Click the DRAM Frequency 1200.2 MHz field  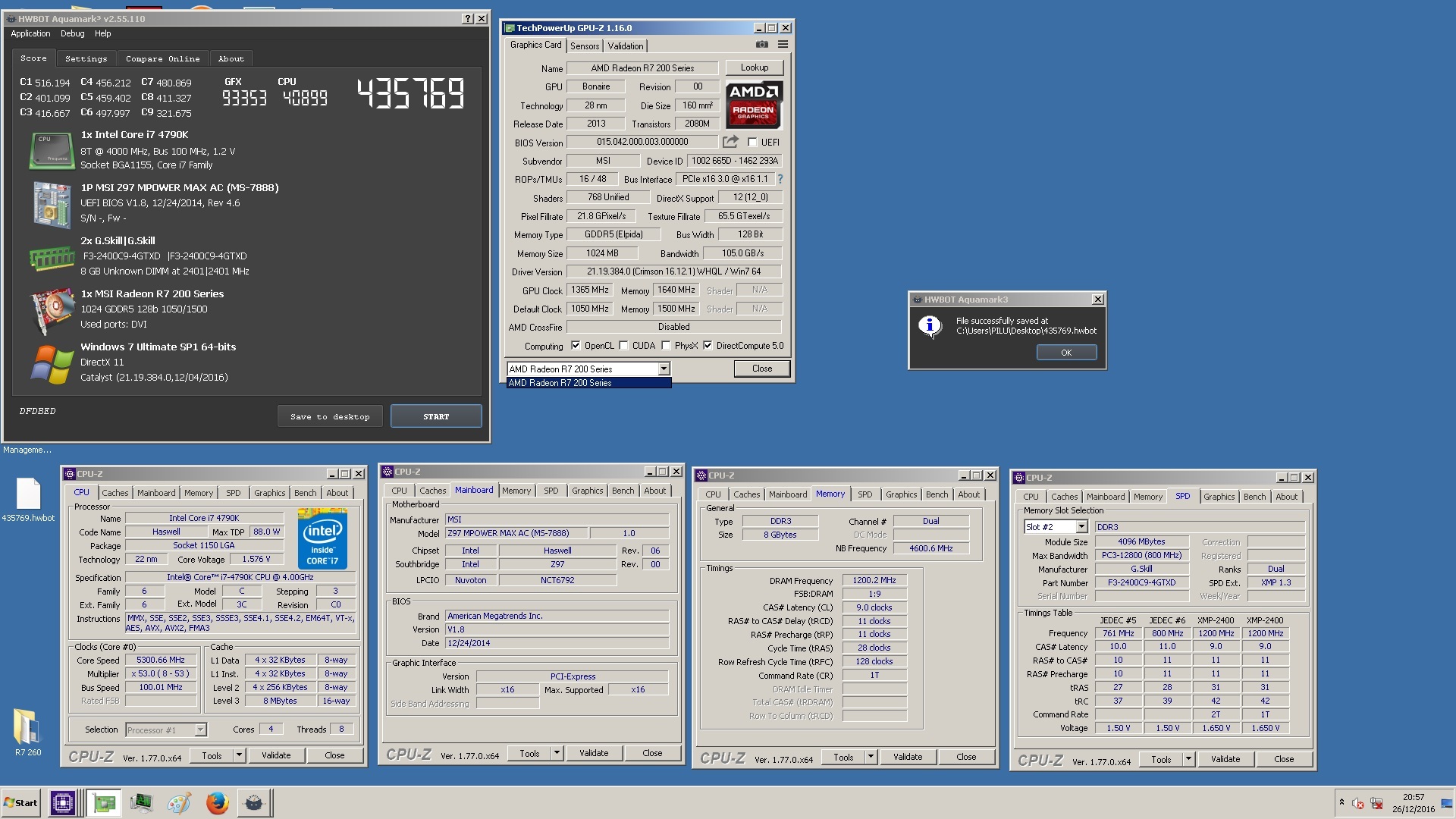874,581
